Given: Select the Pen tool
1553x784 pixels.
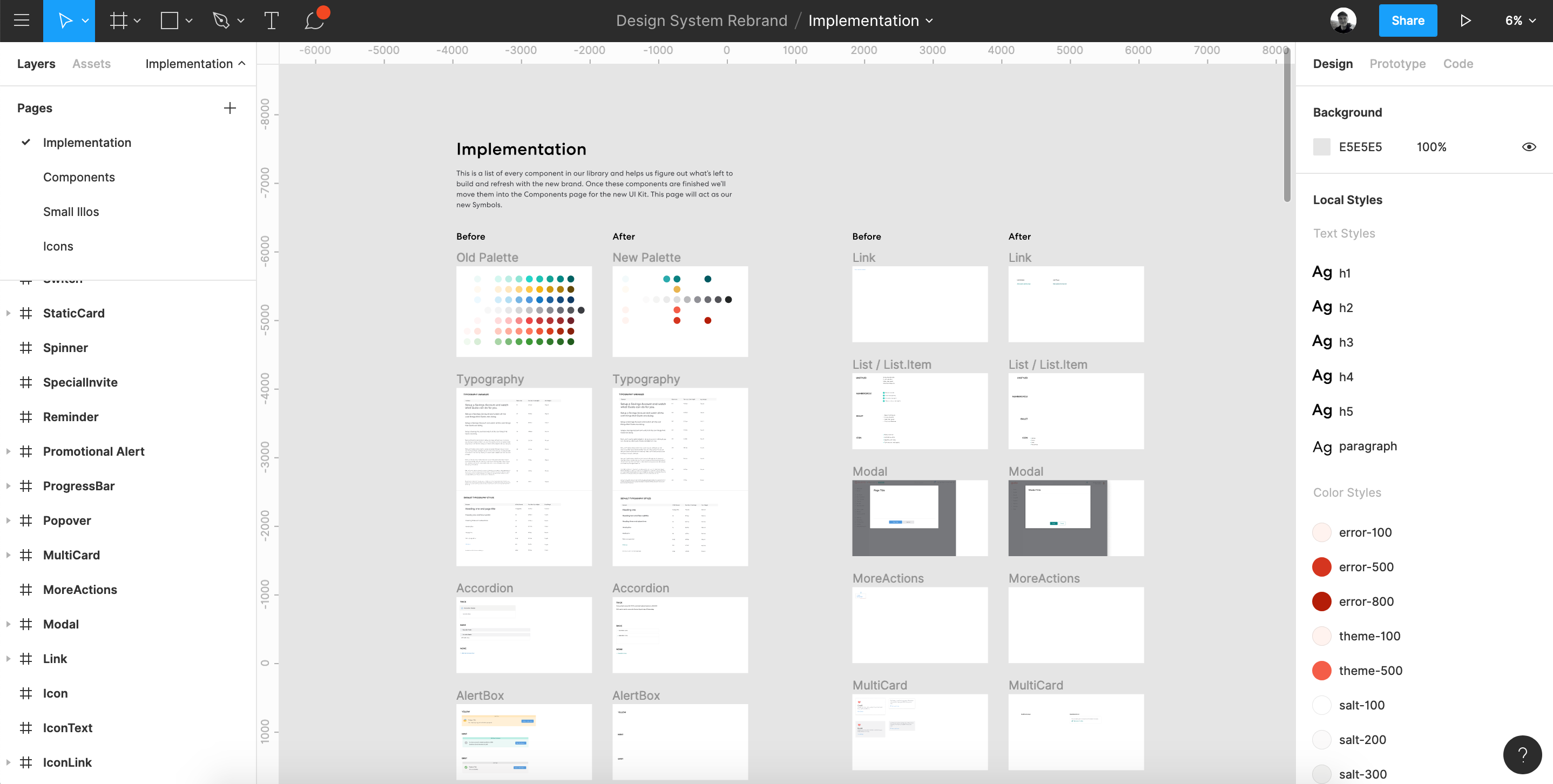Looking at the screenshot, I should coord(221,21).
